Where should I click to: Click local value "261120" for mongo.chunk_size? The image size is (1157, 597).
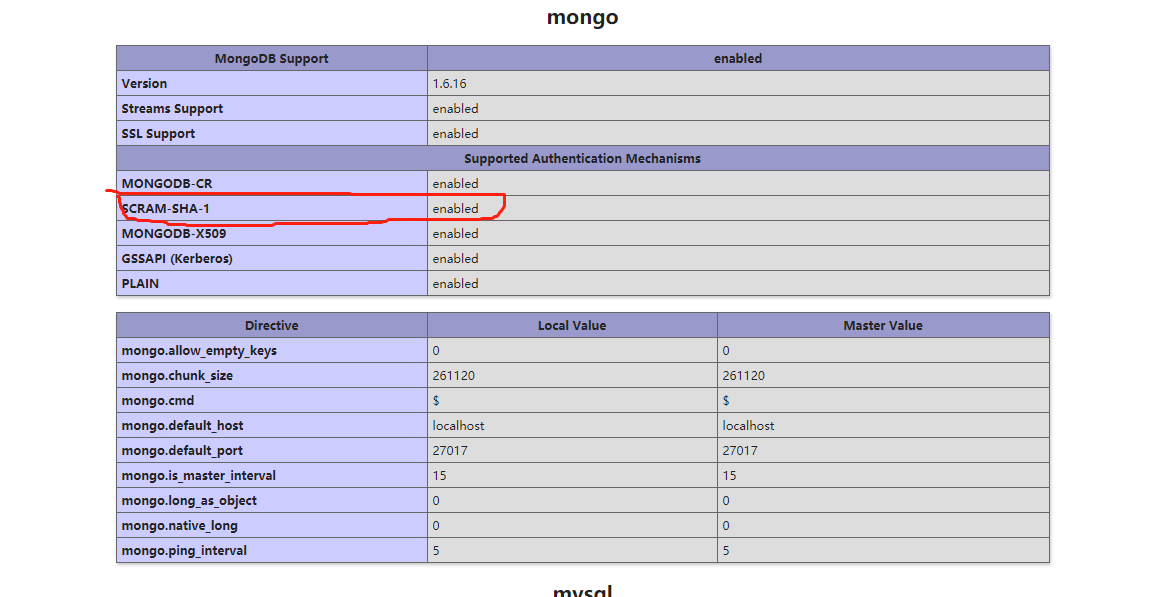pyautogui.click(x=454, y=376)
